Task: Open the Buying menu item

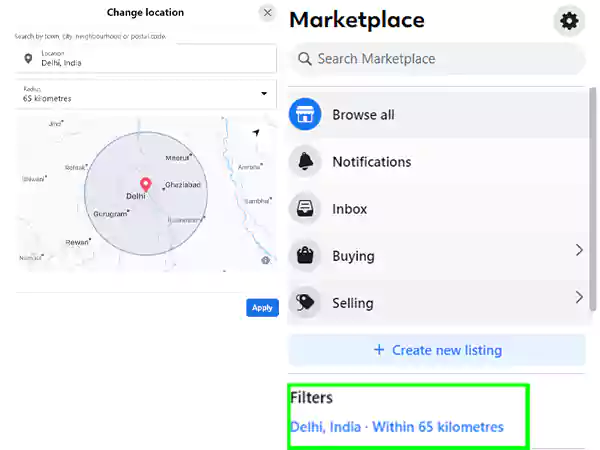Action: coord(438,256)
